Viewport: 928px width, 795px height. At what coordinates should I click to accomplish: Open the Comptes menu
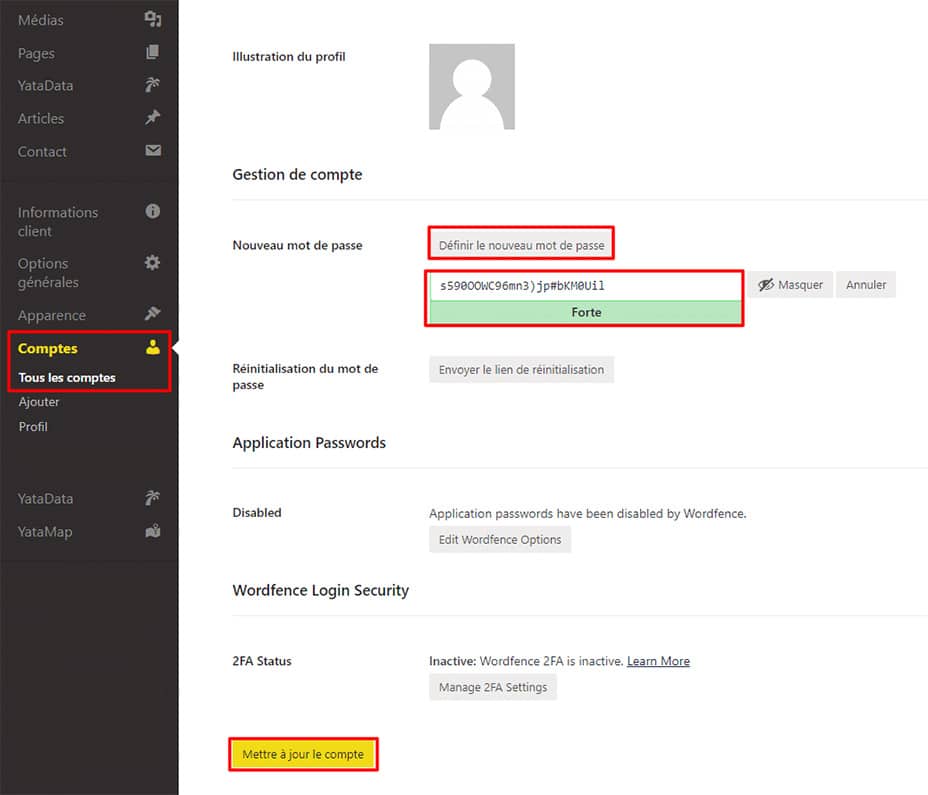(48, 348)
